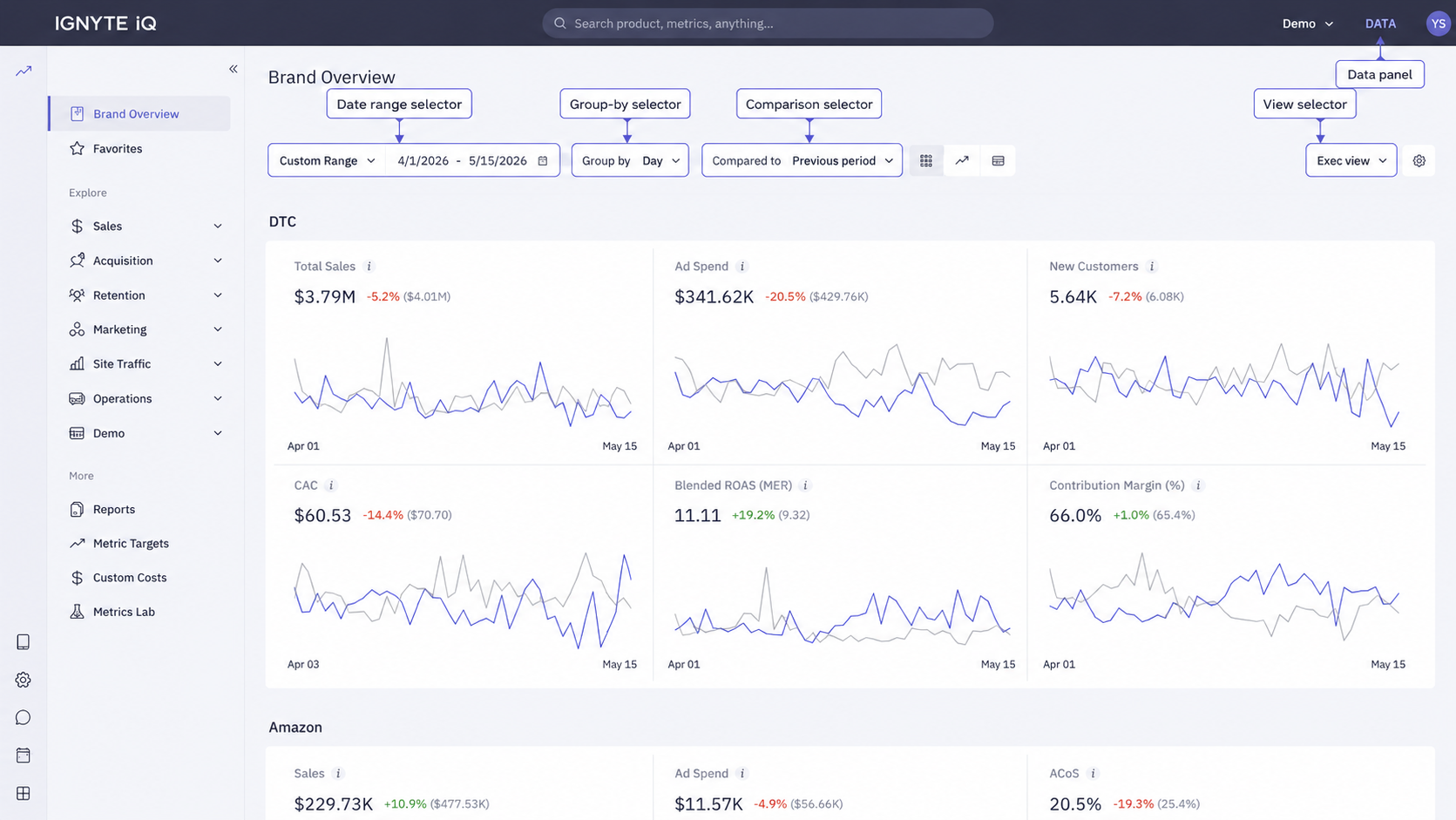Click the Amazon Sales info icon

point(338,774)
